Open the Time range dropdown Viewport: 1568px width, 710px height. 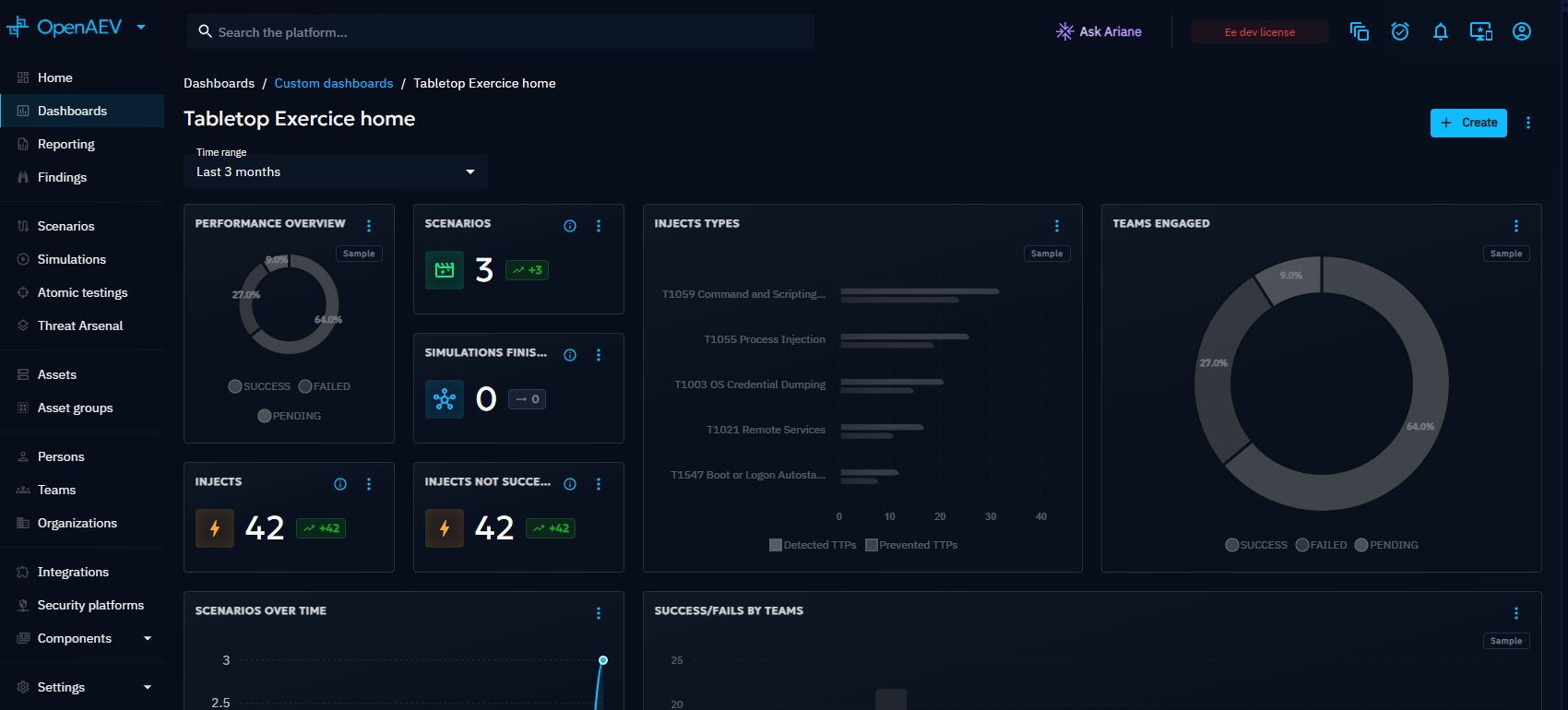(x=336, y=172)
